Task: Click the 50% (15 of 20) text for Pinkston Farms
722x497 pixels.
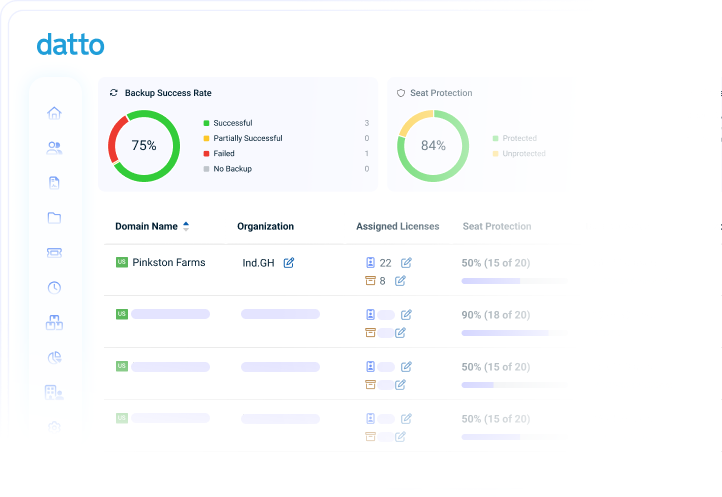Action: [496, 263]
